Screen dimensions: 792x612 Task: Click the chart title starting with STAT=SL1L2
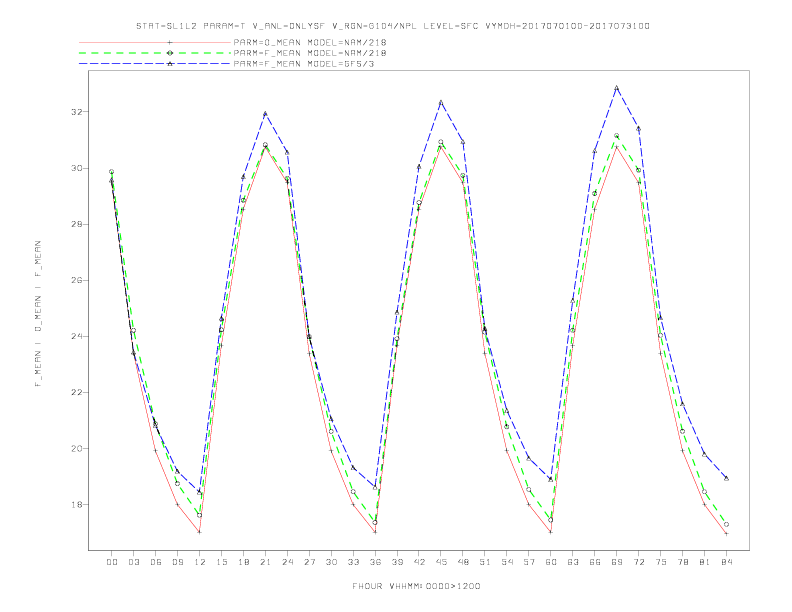click(x=392, y=26)
